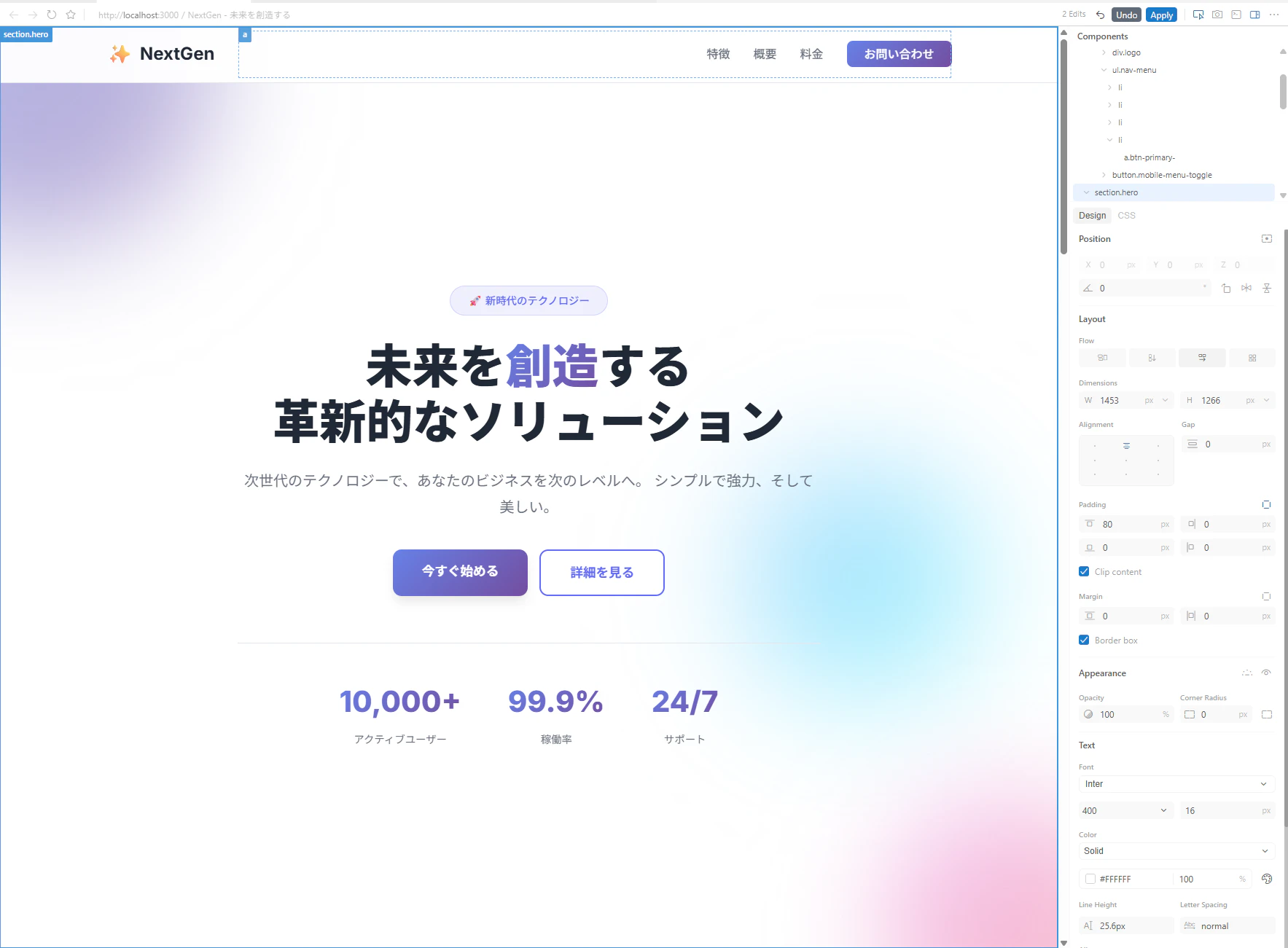The height and width of the screenshot is (948, 1288).
Task: Switch to the CSS tab
Action: 1125,215
